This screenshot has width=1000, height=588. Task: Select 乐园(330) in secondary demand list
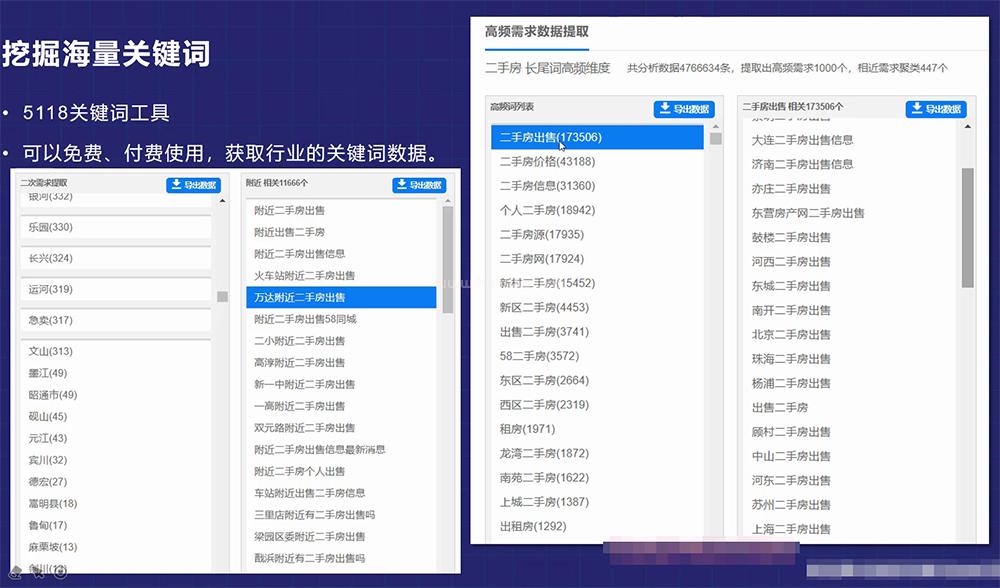(50, 227)
